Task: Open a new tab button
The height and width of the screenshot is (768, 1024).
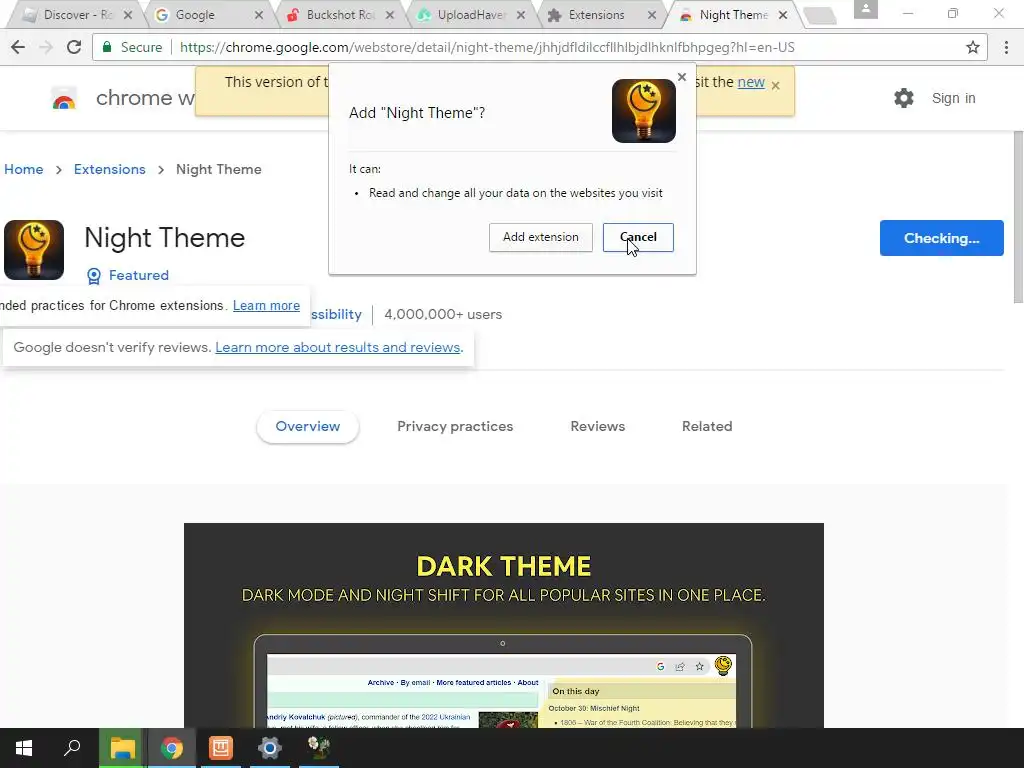Action: 820,16
